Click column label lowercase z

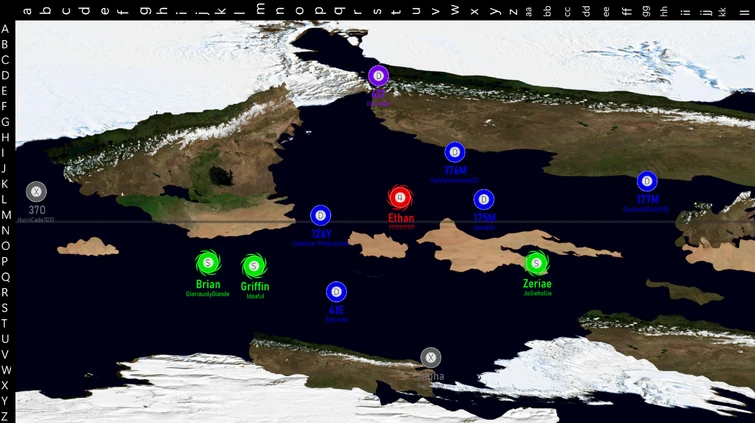[x=513, y=11]
